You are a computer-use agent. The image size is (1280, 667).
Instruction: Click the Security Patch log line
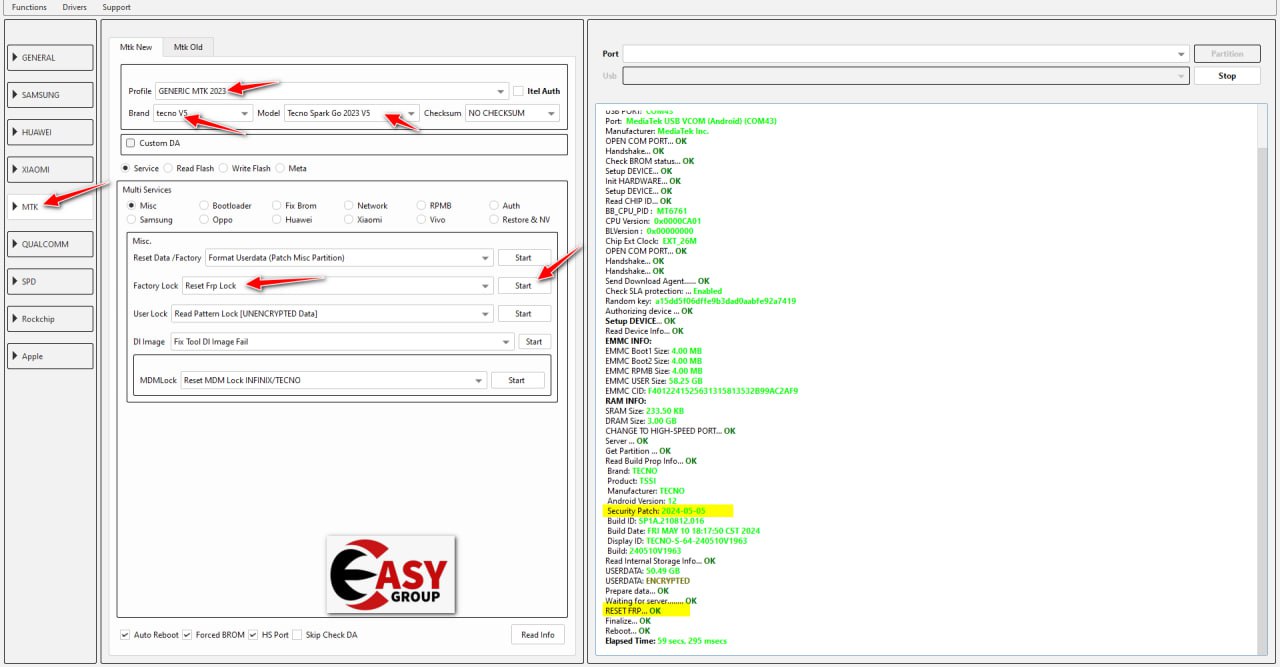(656, 511)
